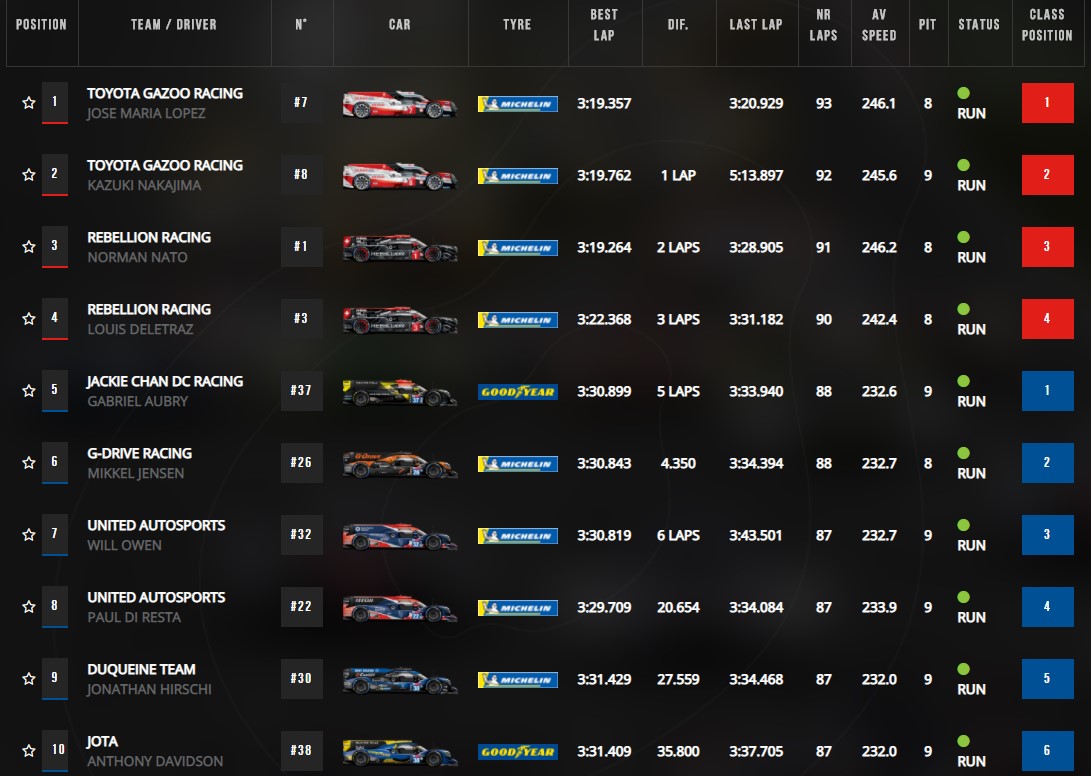Sort by the Tyre column header
The height and width of the screenshot is (776, 1091).
point(517,24)
